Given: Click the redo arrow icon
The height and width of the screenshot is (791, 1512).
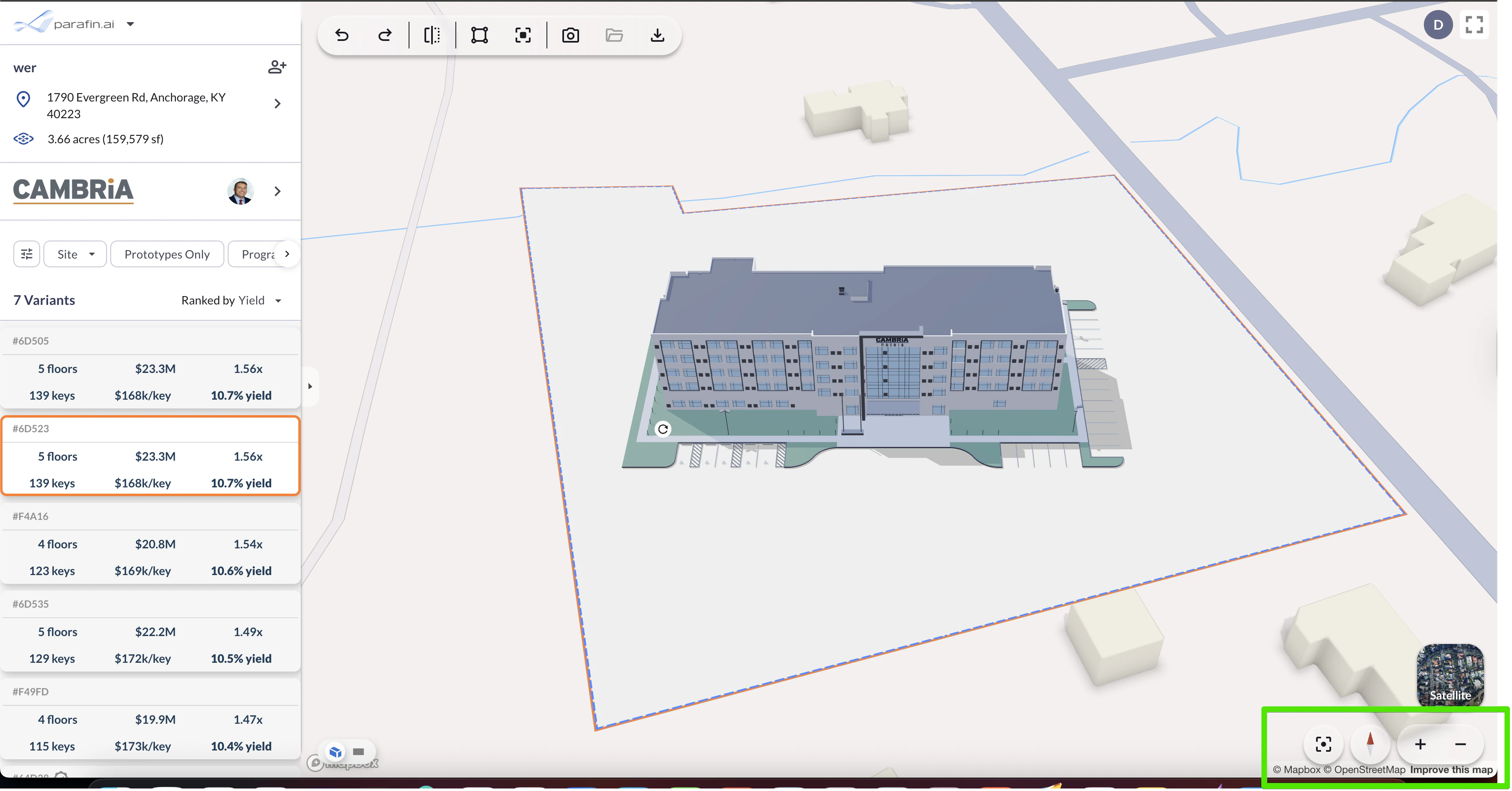Looking at the screenshot, I should click(385, 35).
